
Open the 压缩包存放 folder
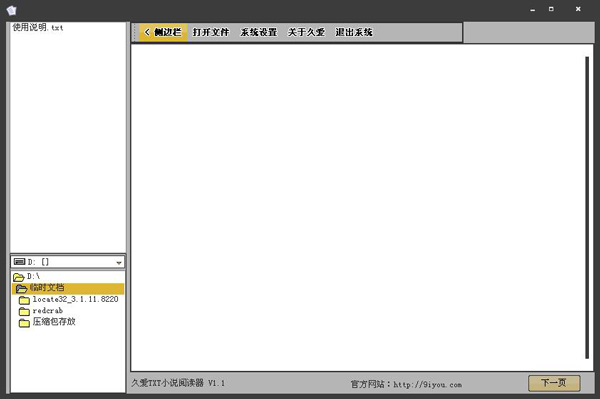[54, 322]
